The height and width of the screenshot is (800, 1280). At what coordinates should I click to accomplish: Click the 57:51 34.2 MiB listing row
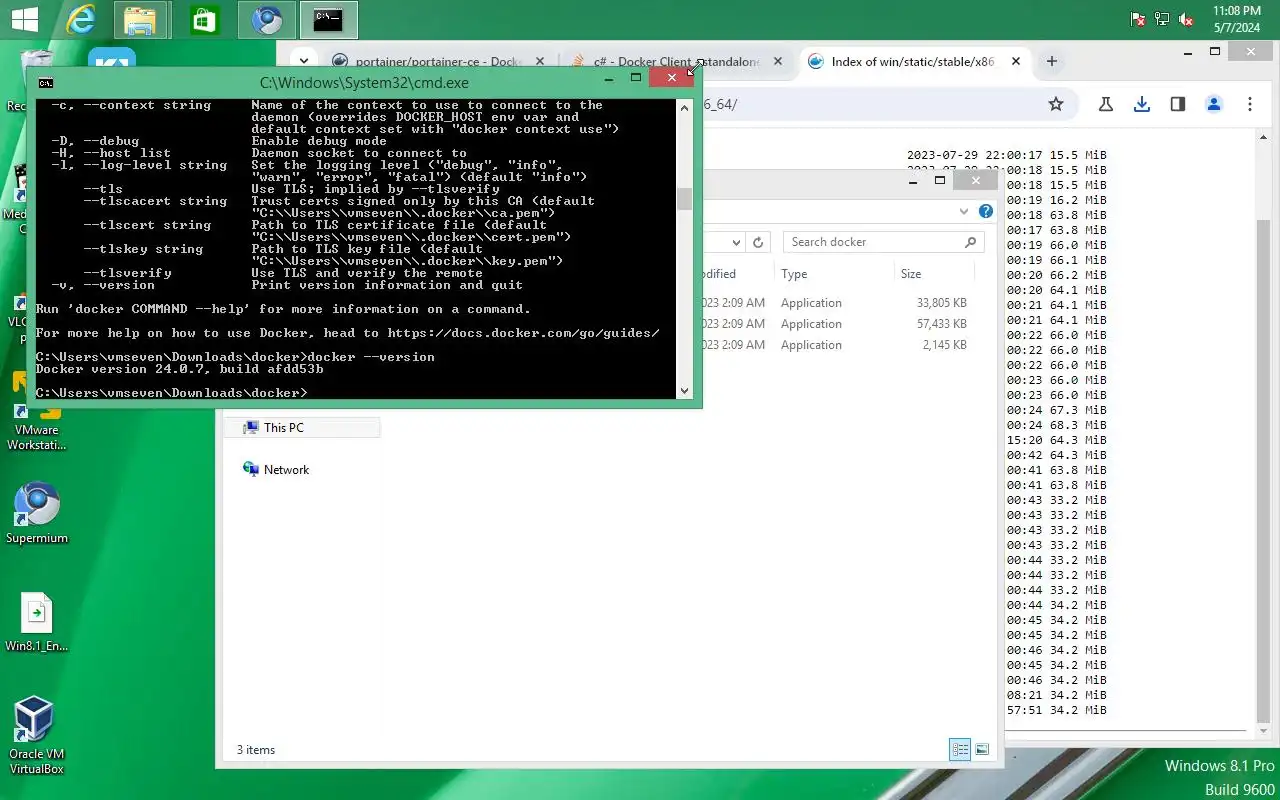click(1056, 710)
